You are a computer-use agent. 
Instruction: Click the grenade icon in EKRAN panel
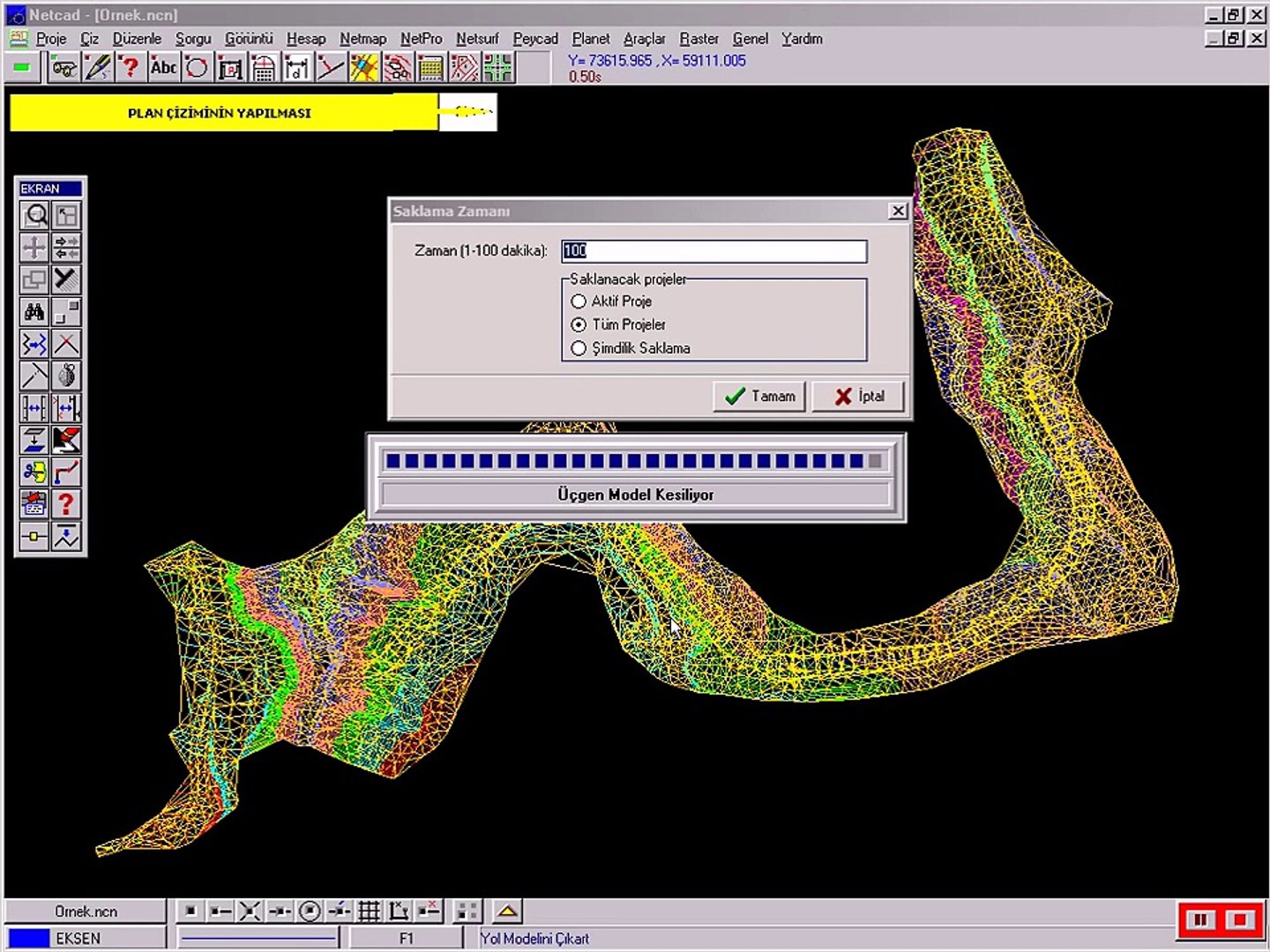coord(67,376)
